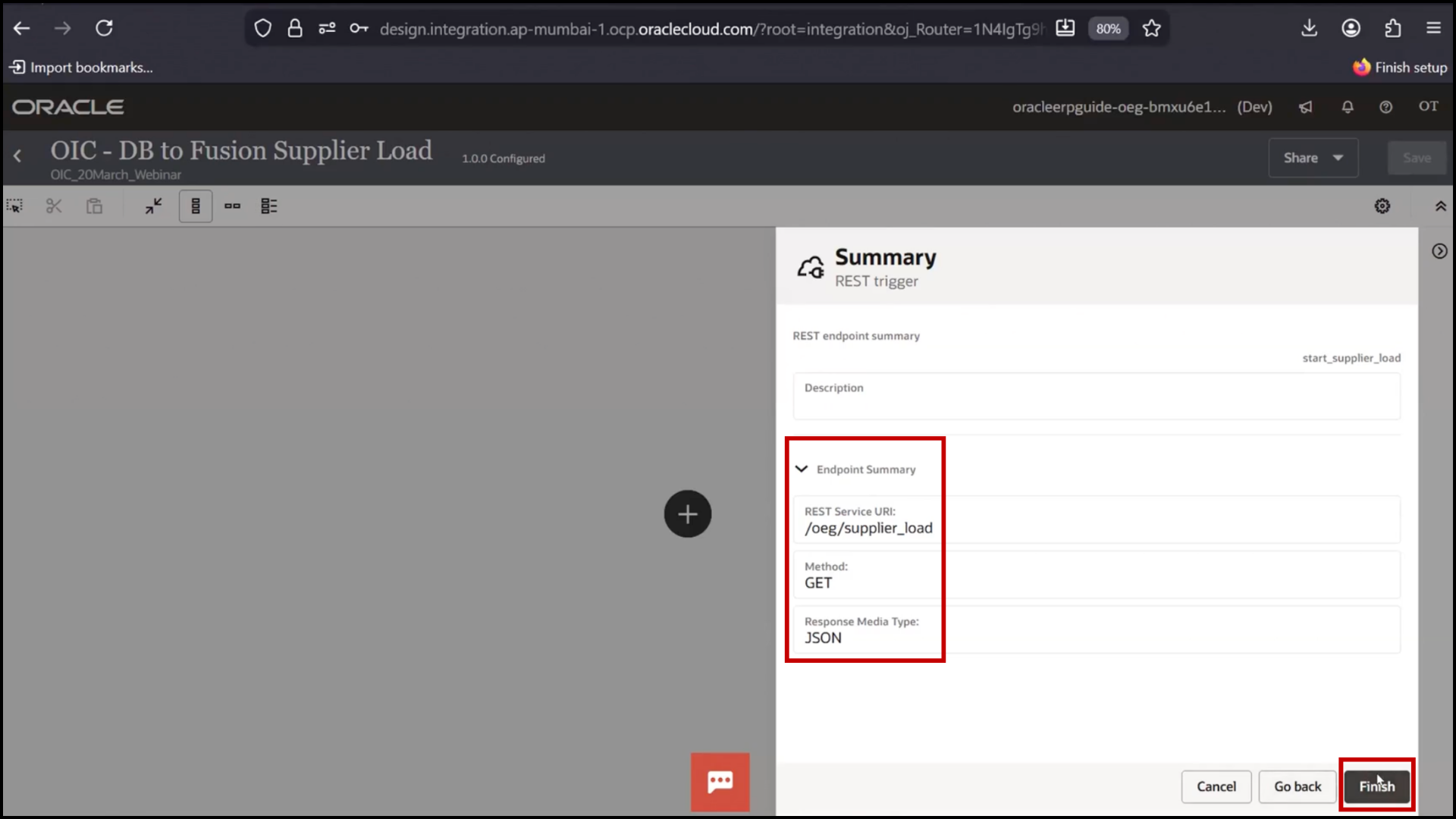Viewport: 1456px width, 819px height.
Task: Click the Oracle logo
Action: (x=68, y=107)
